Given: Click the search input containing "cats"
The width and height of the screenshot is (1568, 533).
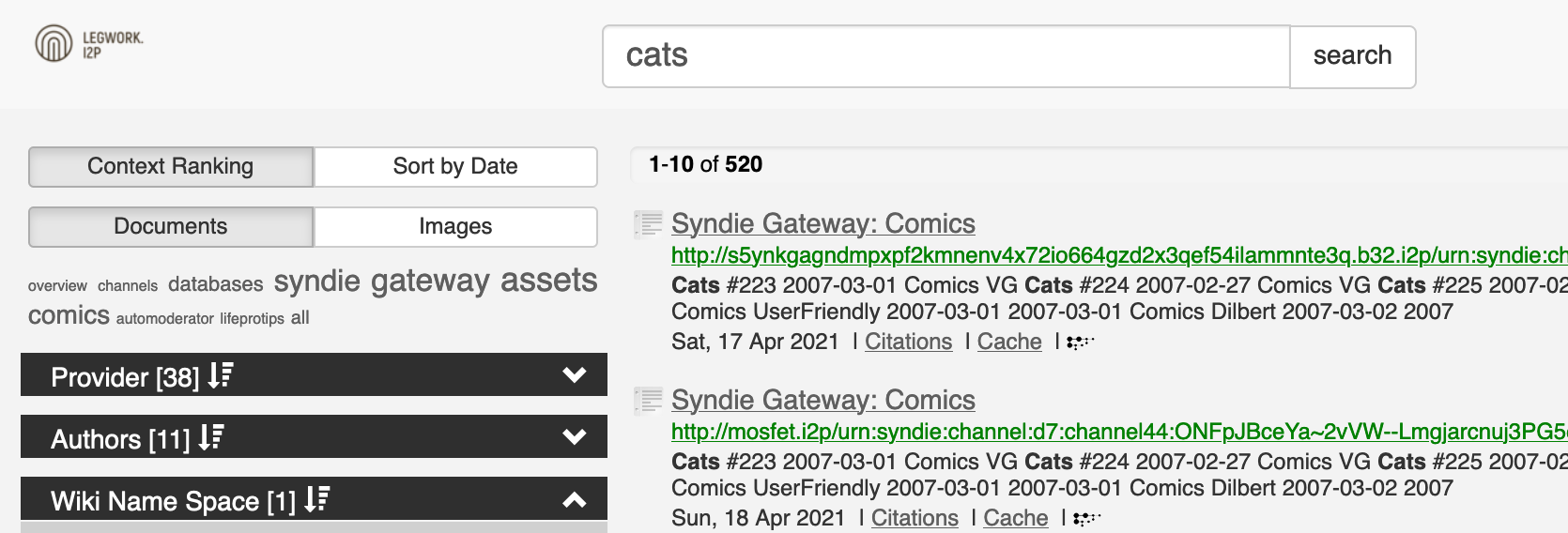Looking at the screenshot, I should (945, 56).
